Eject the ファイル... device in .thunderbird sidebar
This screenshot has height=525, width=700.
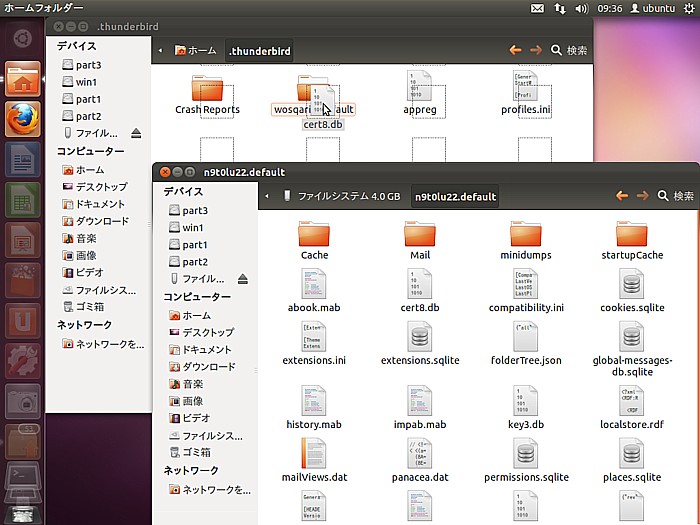pyautogui.click(x=136, y=133)
